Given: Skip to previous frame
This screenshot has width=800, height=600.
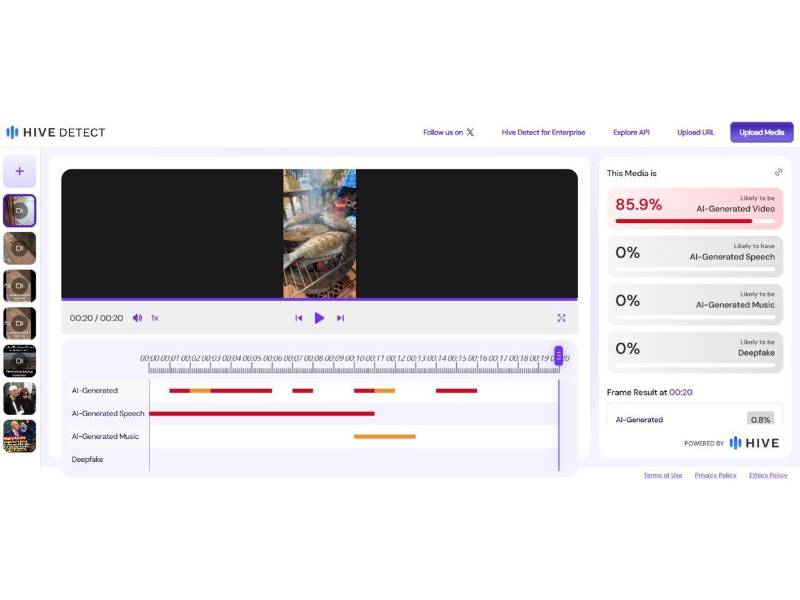Looking at the screenshot, I should 298,318.
